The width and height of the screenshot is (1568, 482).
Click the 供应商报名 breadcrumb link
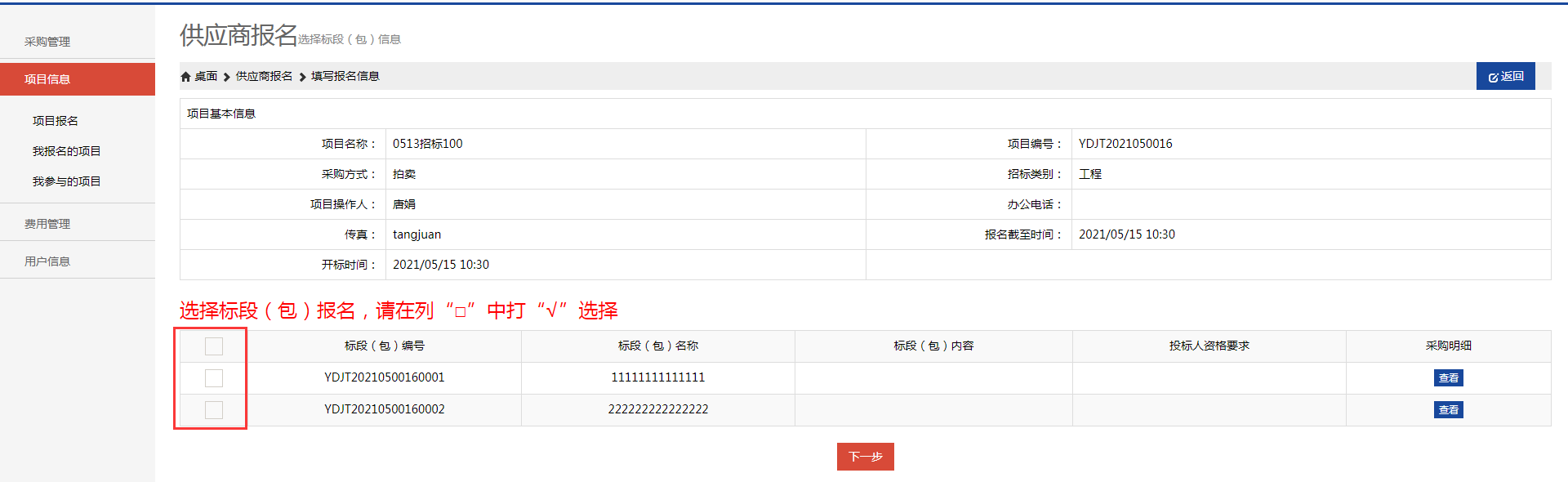pyautogui.click(x=264, y=77)
